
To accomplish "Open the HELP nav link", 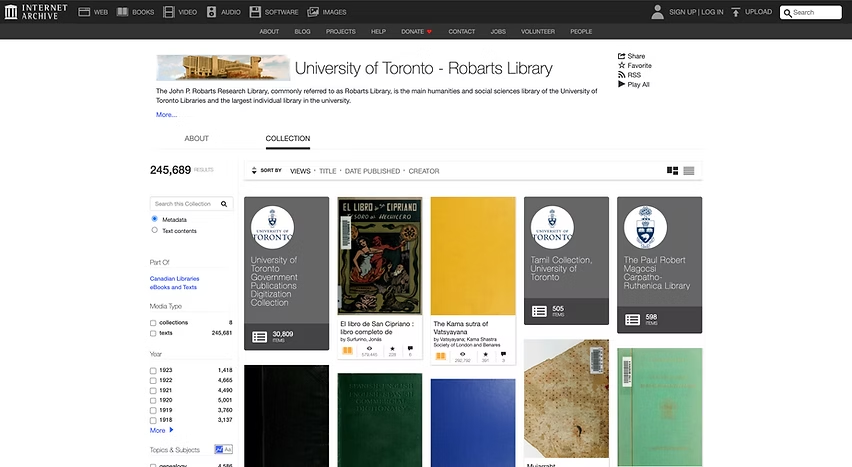I will pos(378,32).
